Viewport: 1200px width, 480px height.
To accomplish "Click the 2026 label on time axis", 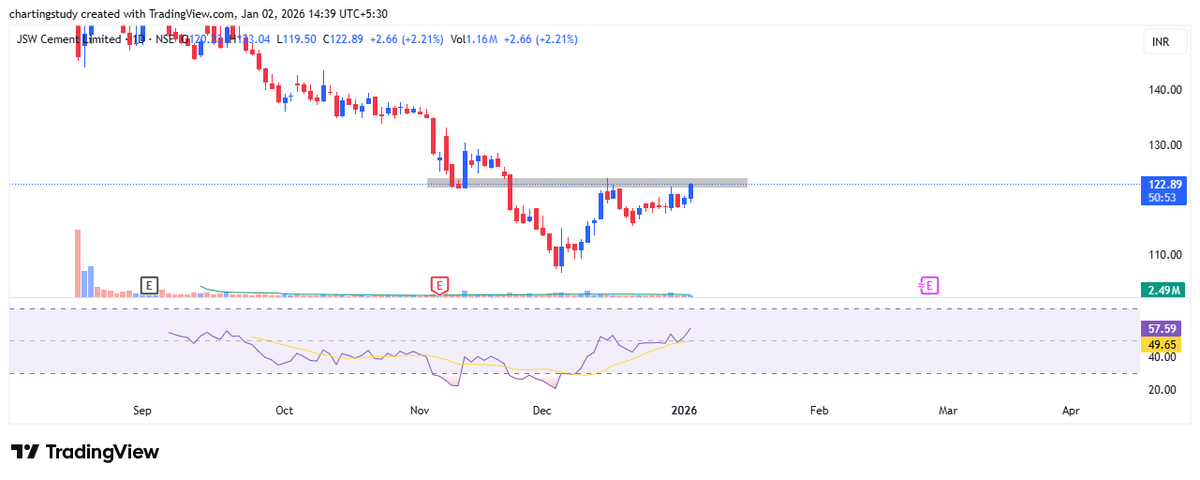I will pyautogui.click(x=684, y=410).
